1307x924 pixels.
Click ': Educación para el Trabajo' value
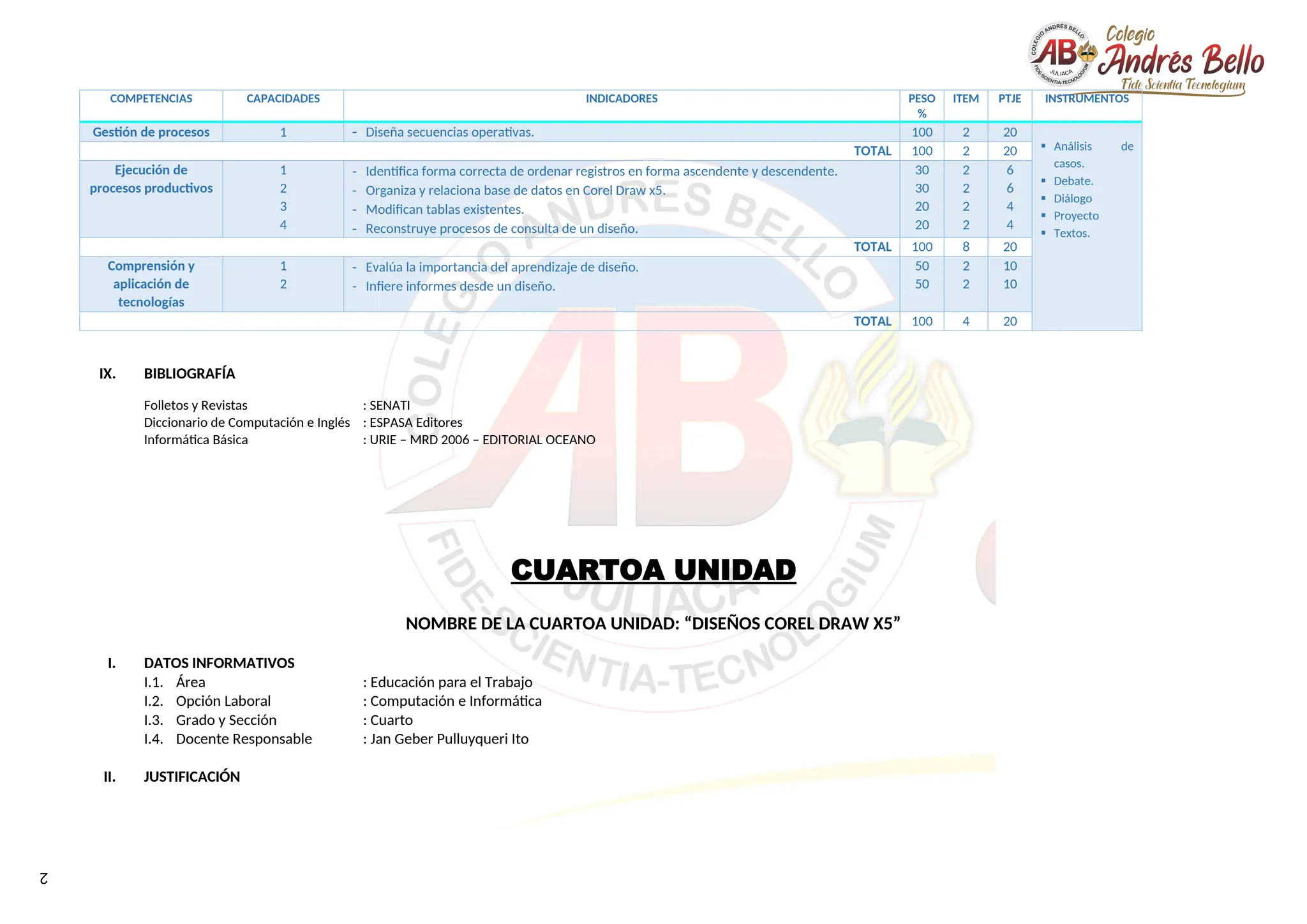point(447,682)
